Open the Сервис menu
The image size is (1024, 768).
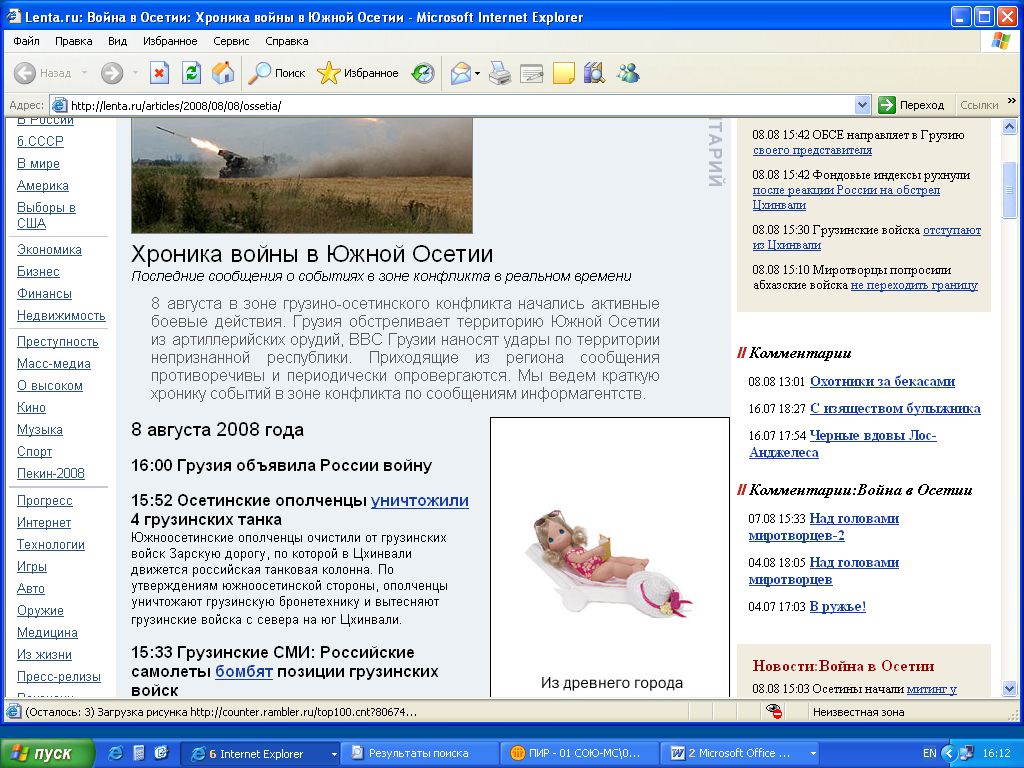click(x=231, y=41)
